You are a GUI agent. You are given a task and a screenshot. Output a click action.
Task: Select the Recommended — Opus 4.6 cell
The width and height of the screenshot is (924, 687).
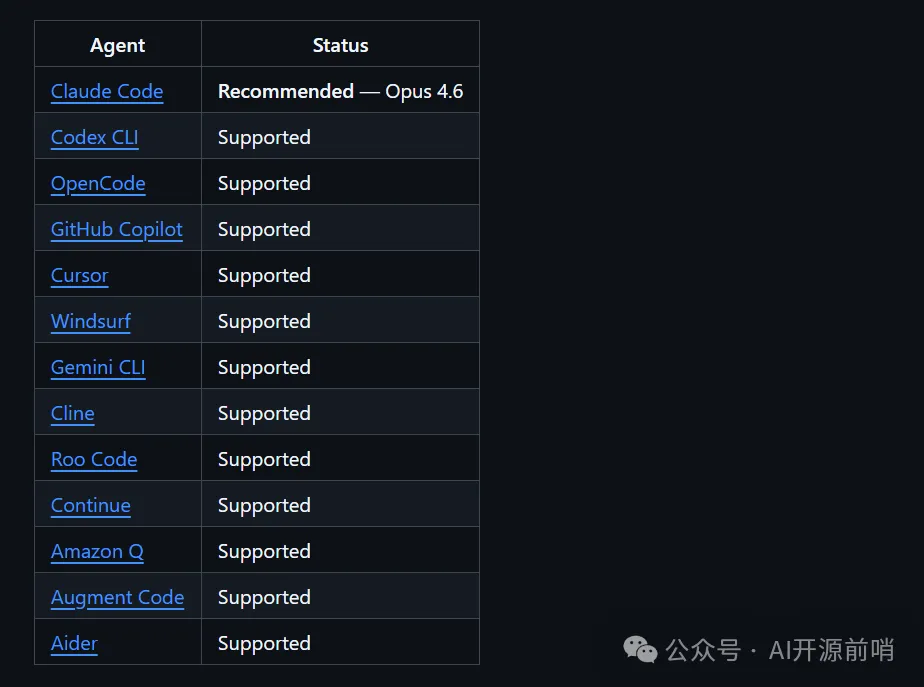pyautogui.click(x=340, y=91)
